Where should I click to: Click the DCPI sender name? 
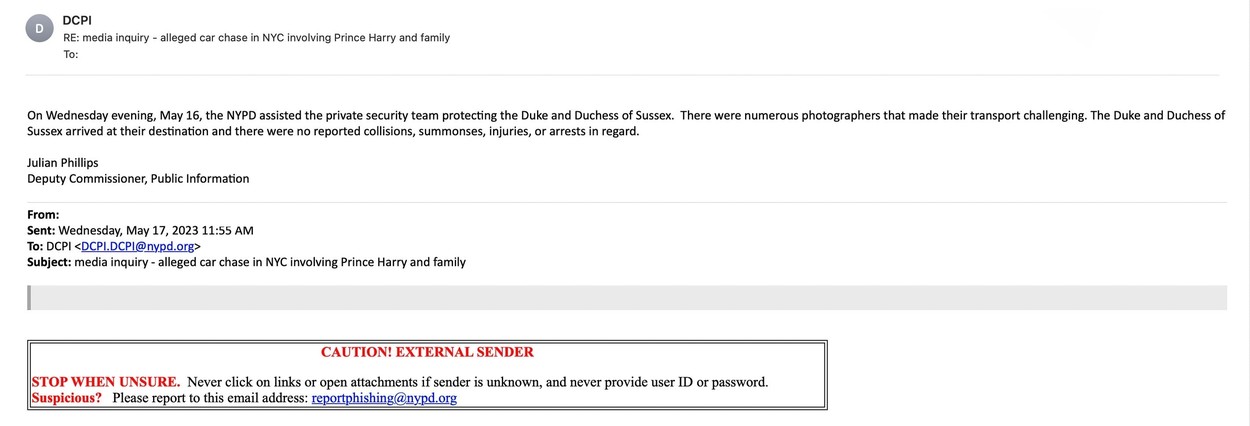coord(77,20)
